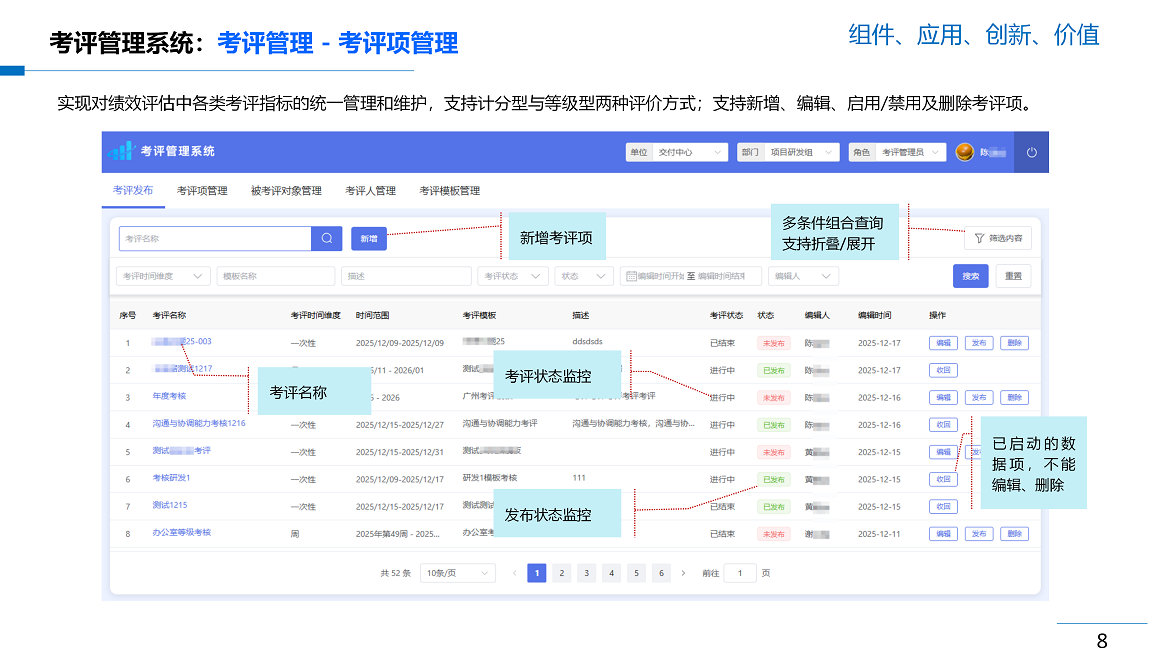Click the 考评名称 search input field

pyautogui.click(x=215, y=239)
